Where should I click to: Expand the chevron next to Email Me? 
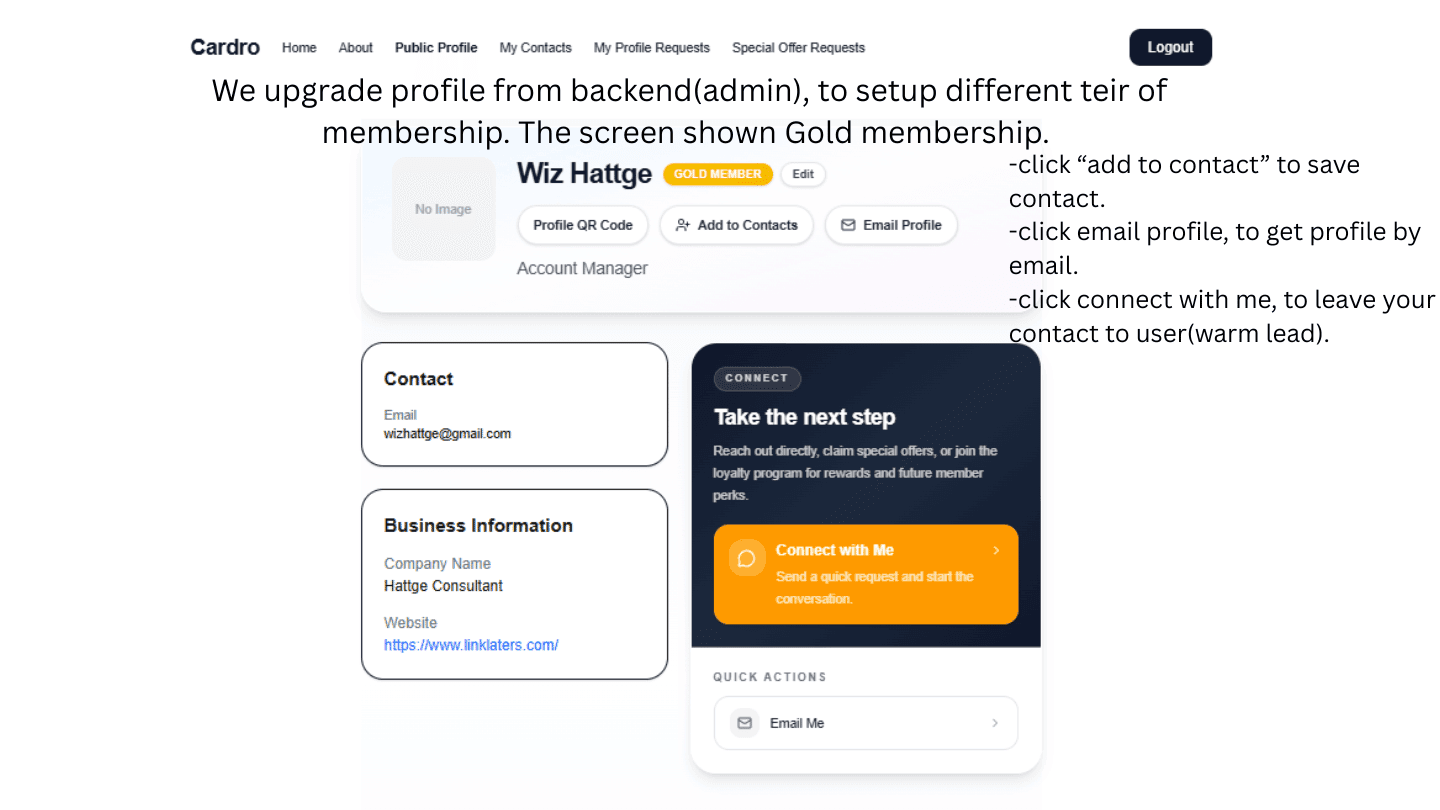[x=994, y=722]
